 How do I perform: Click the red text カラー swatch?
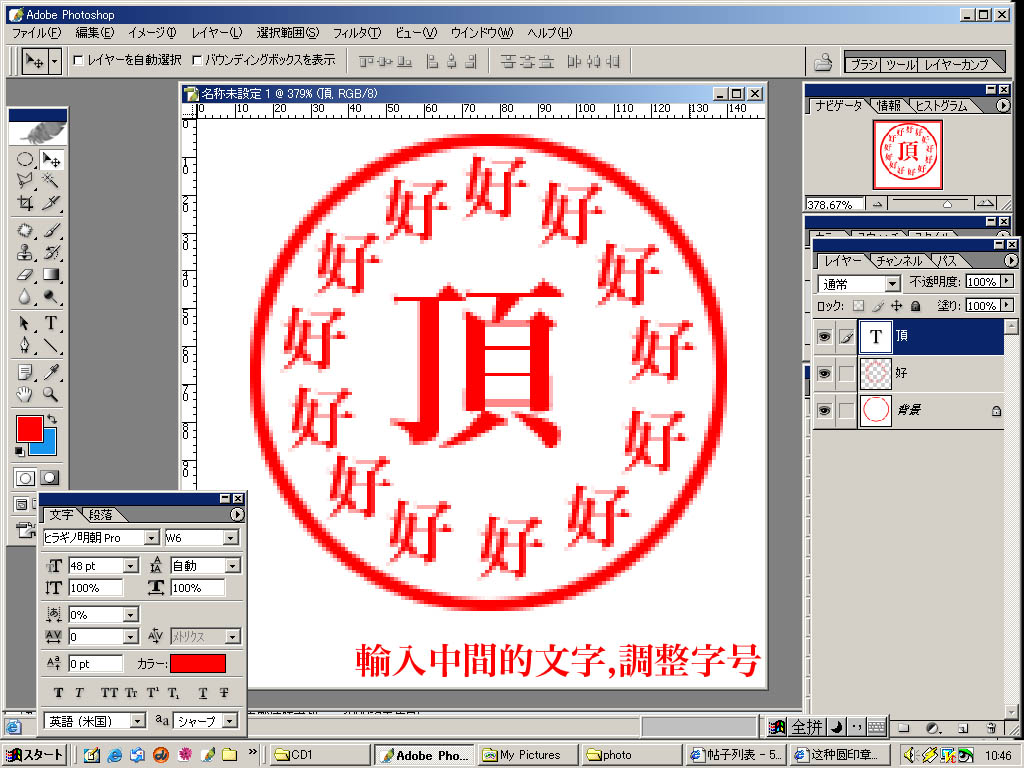tap(198, 664)
